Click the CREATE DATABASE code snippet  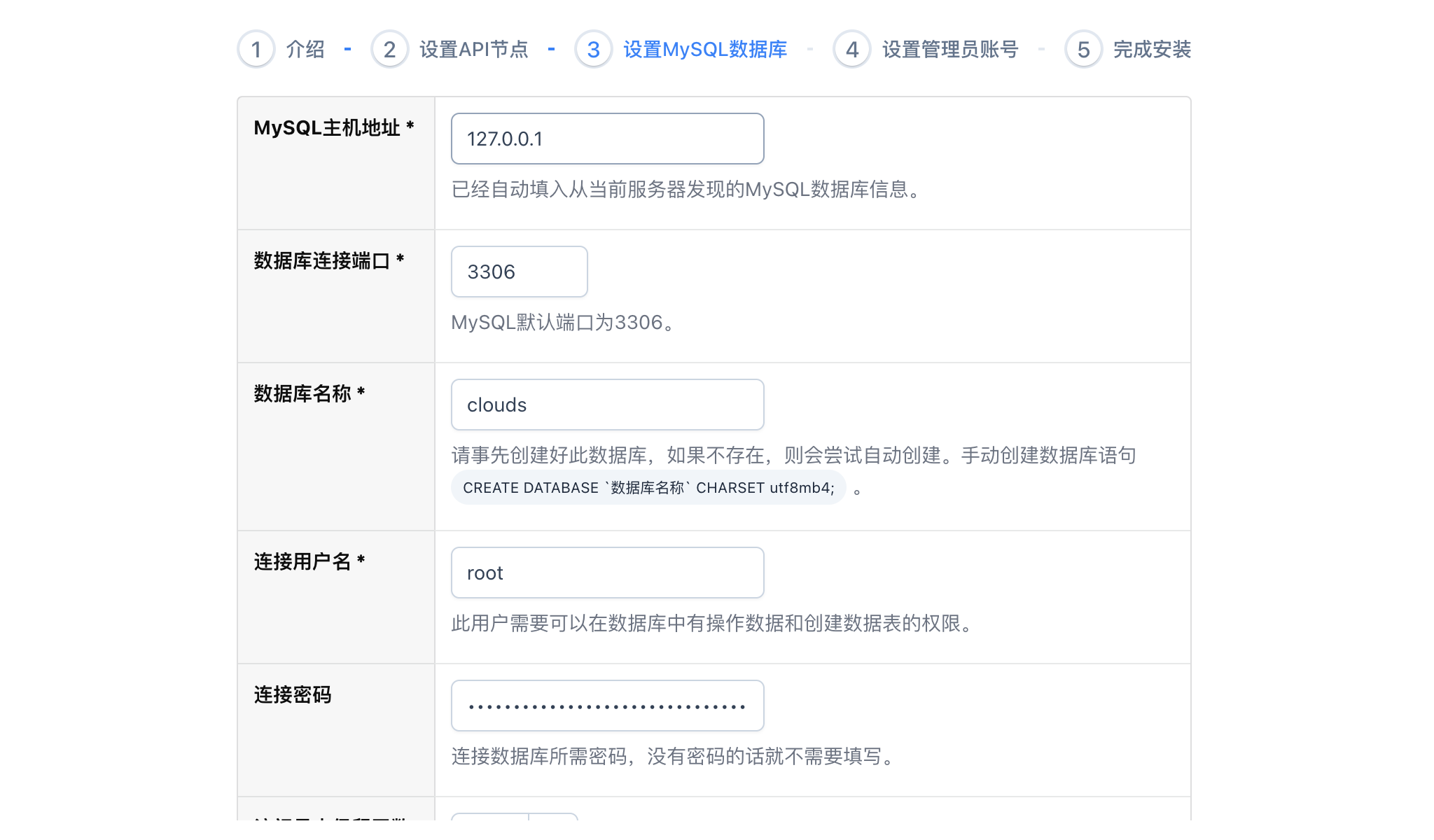click(x=648, y=488)
